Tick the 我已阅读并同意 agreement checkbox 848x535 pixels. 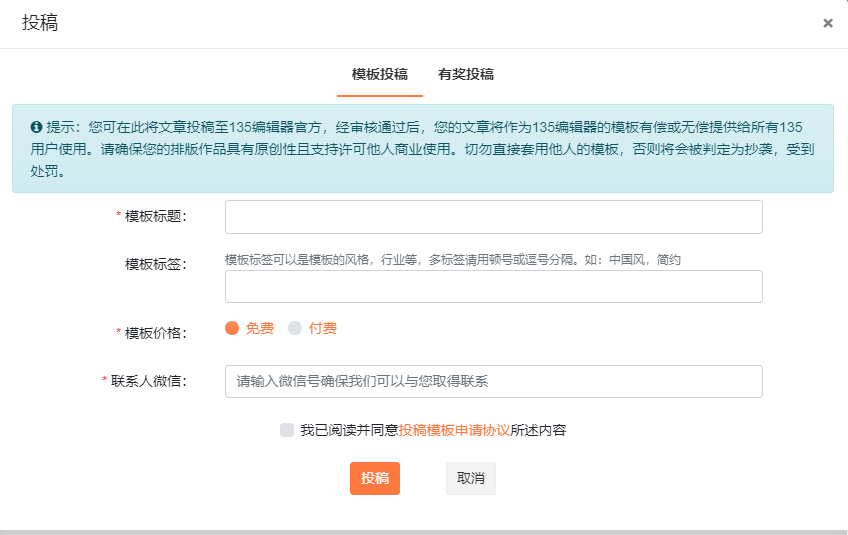(287, 430)
